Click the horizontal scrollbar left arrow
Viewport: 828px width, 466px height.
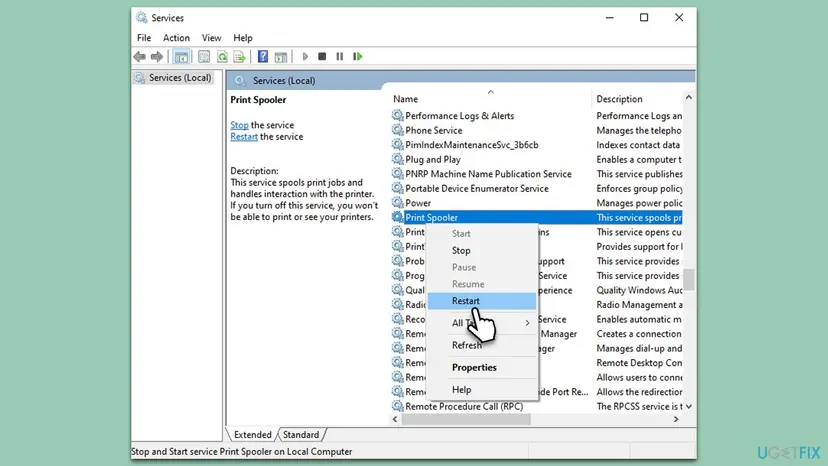pos(395,419)
